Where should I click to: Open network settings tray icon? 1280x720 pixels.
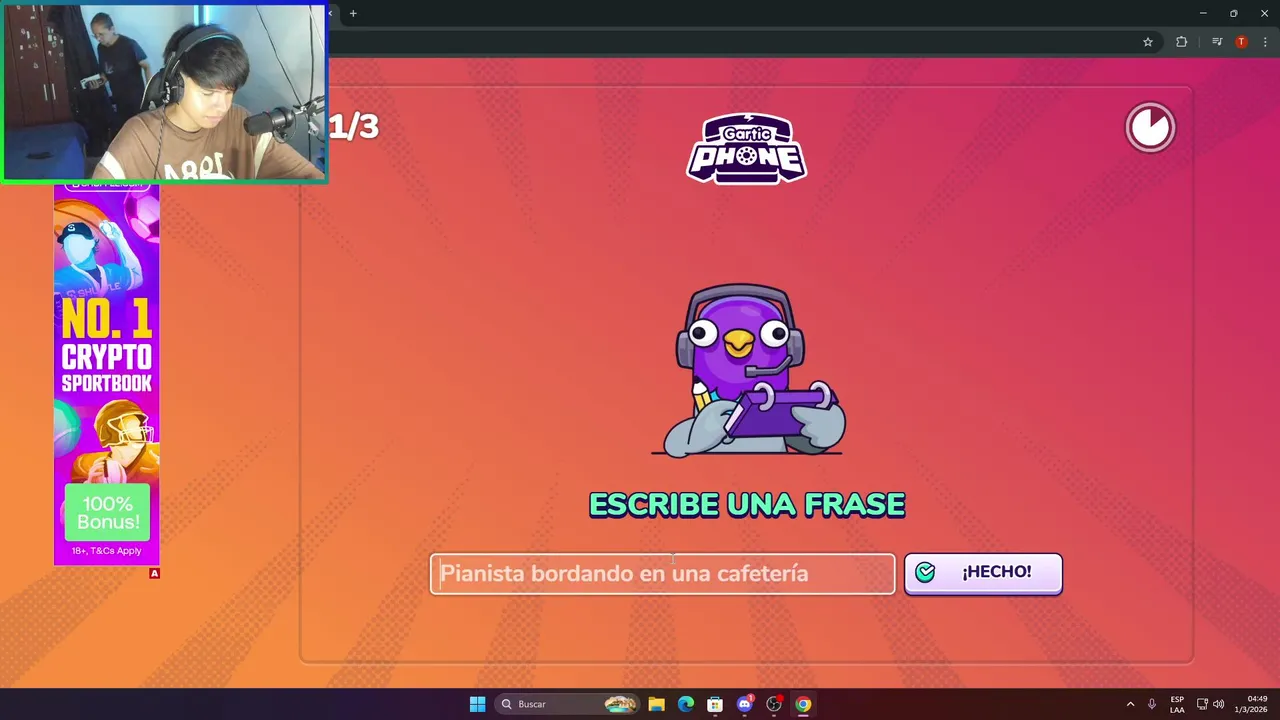point(1202,704)
